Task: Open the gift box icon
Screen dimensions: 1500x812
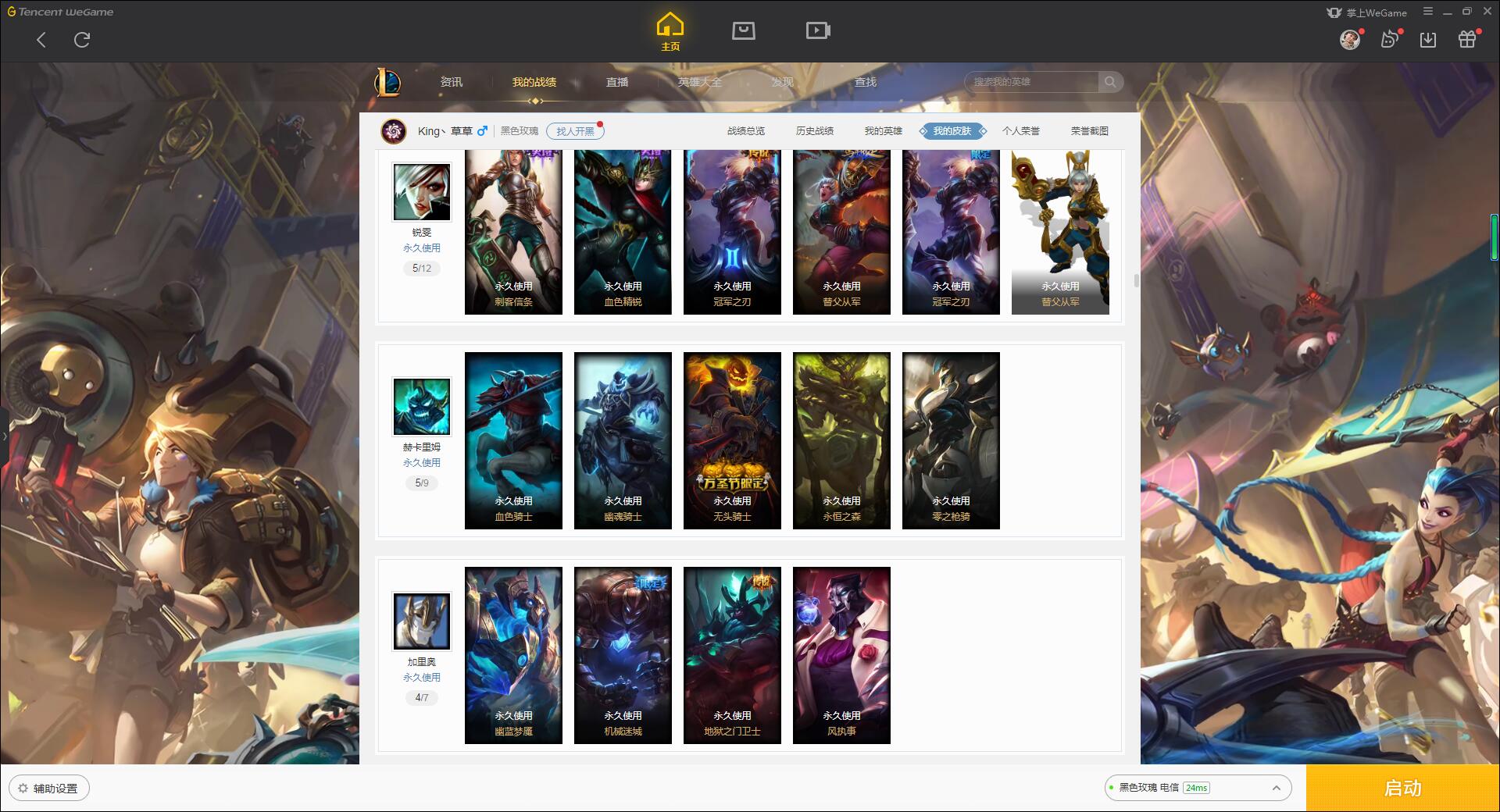Action: point(1467,39)
